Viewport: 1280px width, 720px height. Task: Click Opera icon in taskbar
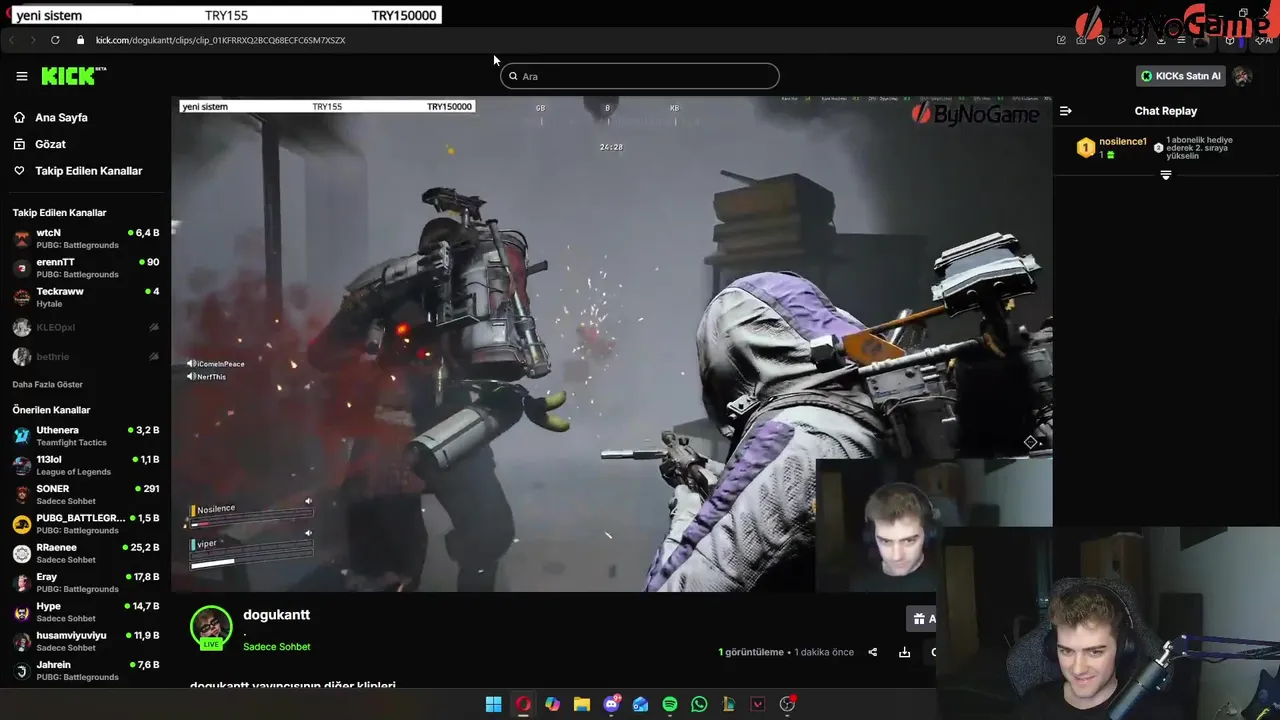click(523, 704)
